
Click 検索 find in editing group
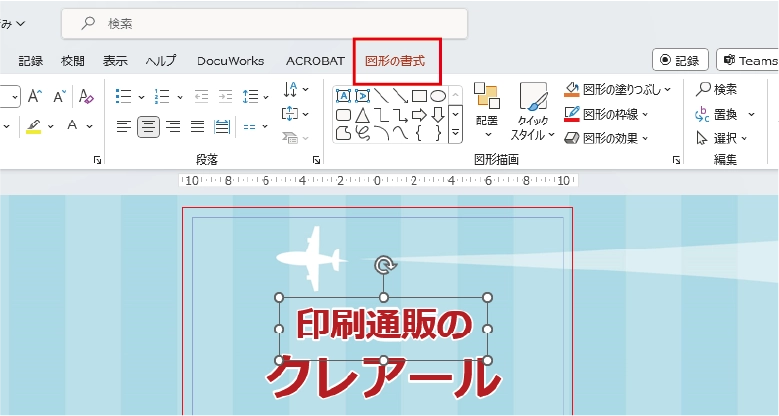716,89
